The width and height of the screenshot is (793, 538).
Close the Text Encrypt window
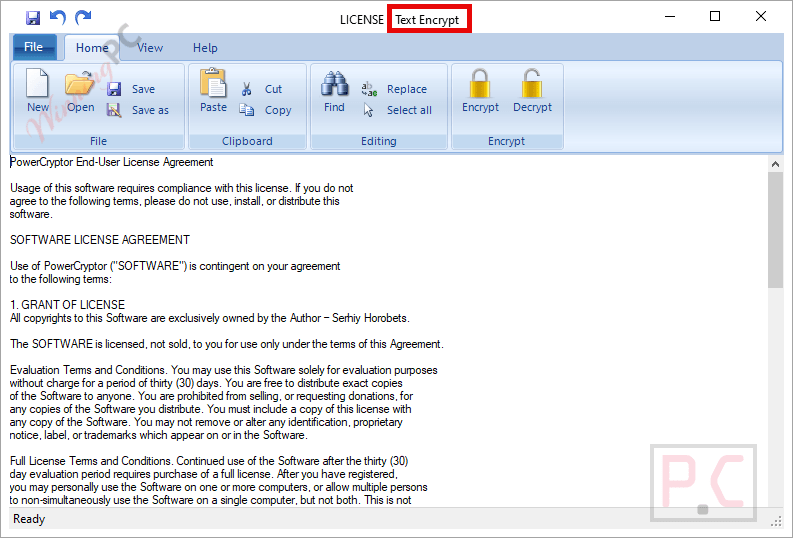(761, 17)
